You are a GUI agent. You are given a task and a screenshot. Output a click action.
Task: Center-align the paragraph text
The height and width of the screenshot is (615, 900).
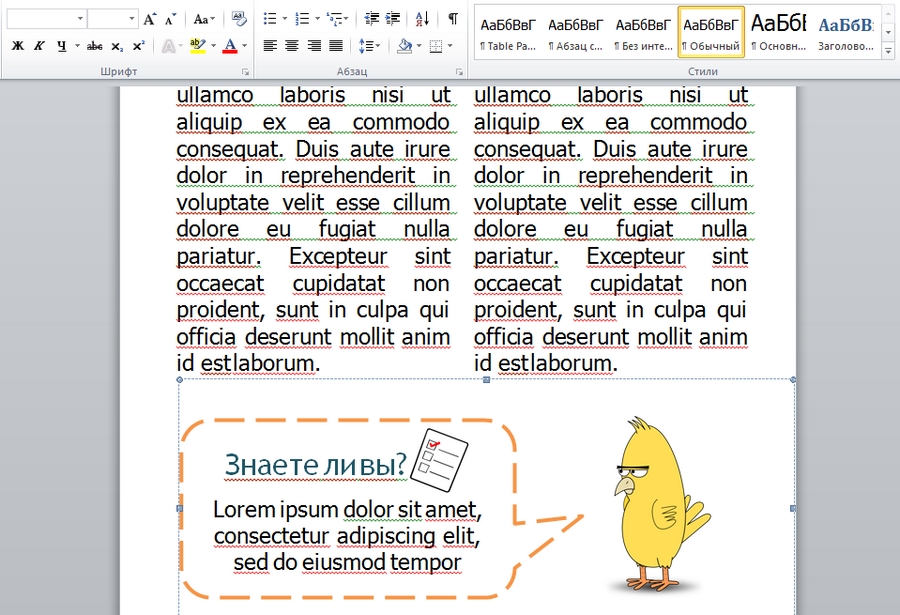point(292,46)
